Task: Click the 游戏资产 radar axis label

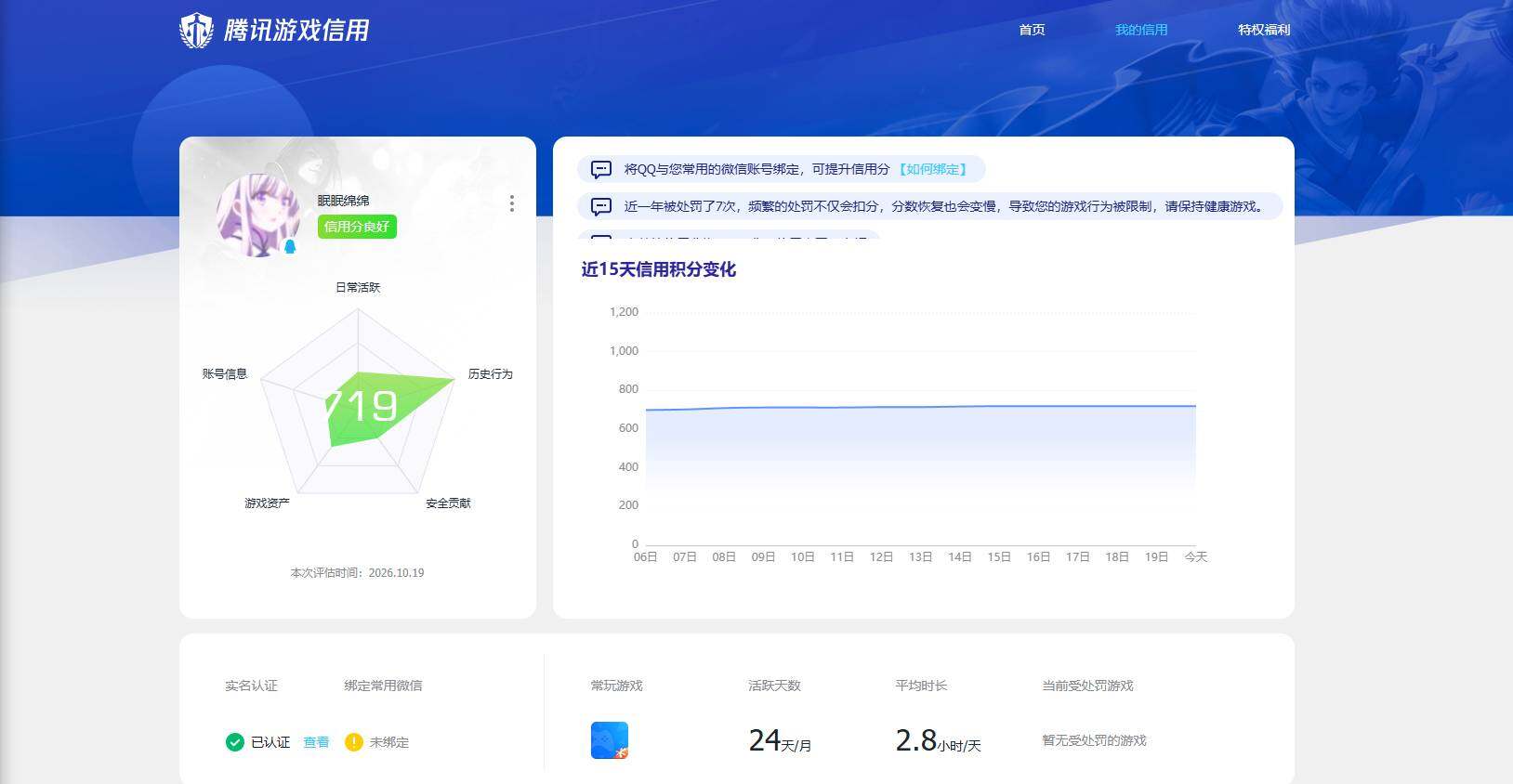Action: tap(267, 503)
